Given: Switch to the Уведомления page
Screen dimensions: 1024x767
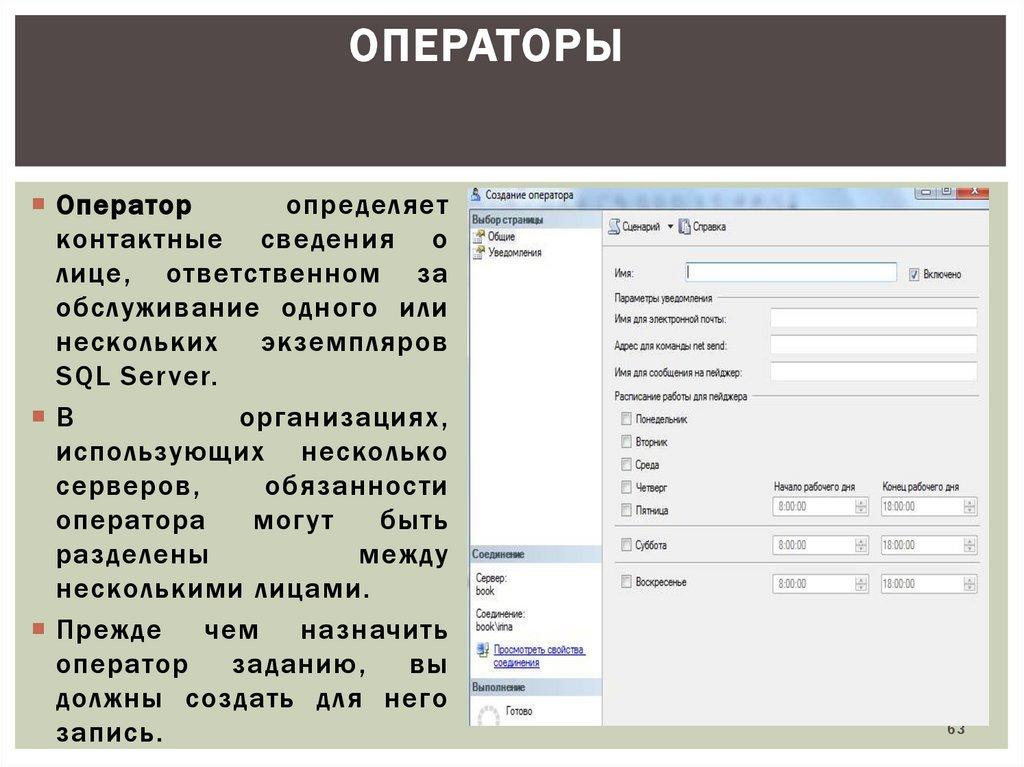Looking at the screenshot, I should click(x=515, y=253).
